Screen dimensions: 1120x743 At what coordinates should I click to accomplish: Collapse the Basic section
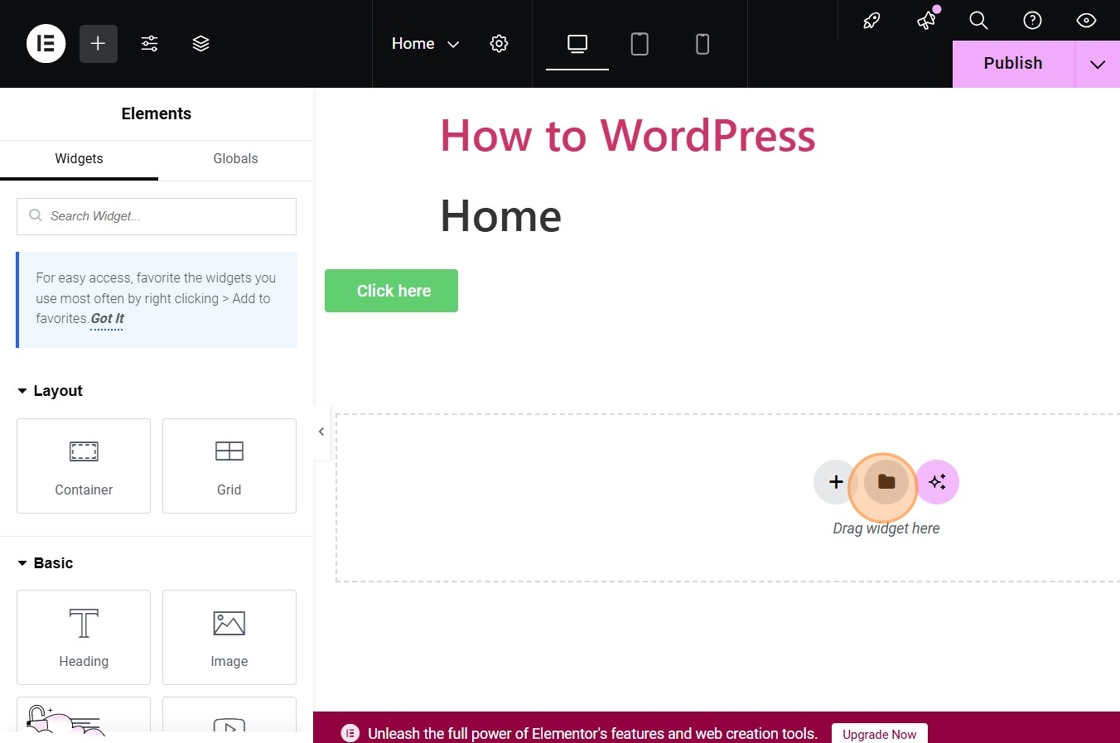[45, 563]
